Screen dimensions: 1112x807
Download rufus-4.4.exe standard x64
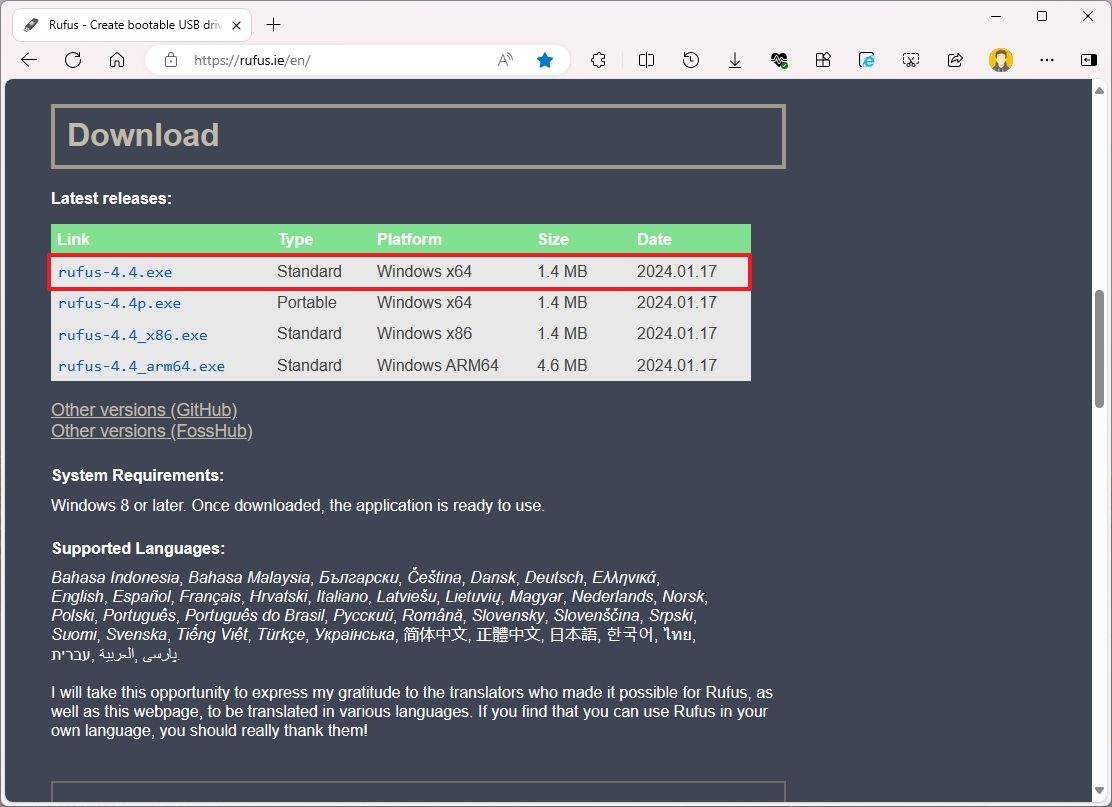115,272
